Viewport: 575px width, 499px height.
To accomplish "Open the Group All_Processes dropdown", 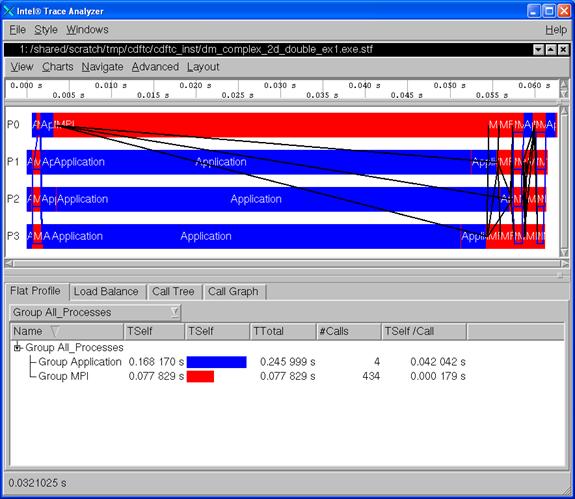I will coord(95,312).
